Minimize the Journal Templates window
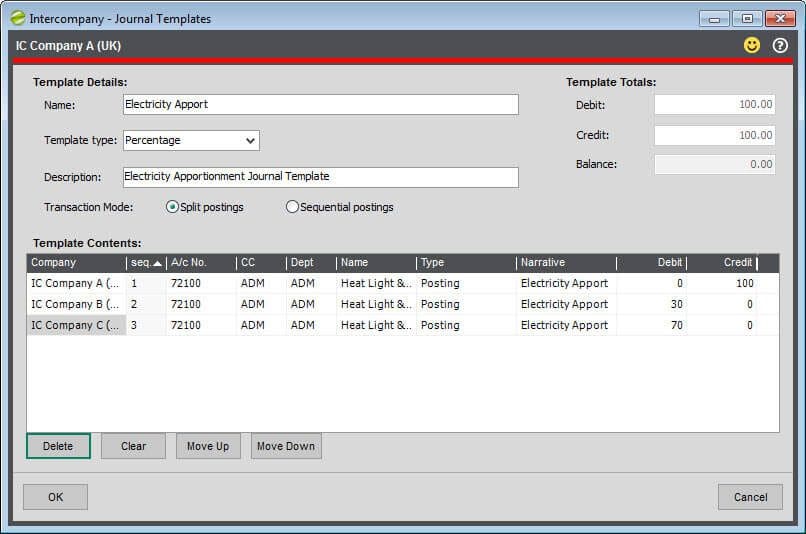Screen dimensions: 806x534 coord(715,19)
